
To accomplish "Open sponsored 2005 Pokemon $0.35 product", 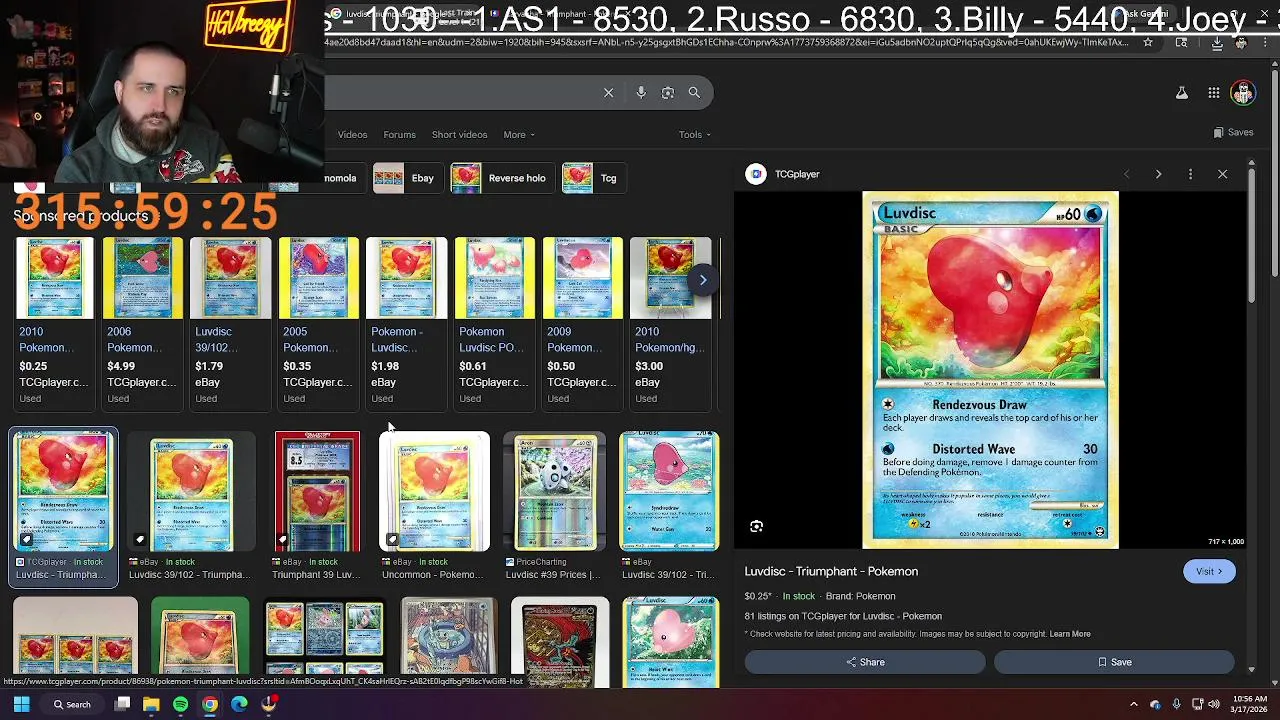I will pos(318,322).
